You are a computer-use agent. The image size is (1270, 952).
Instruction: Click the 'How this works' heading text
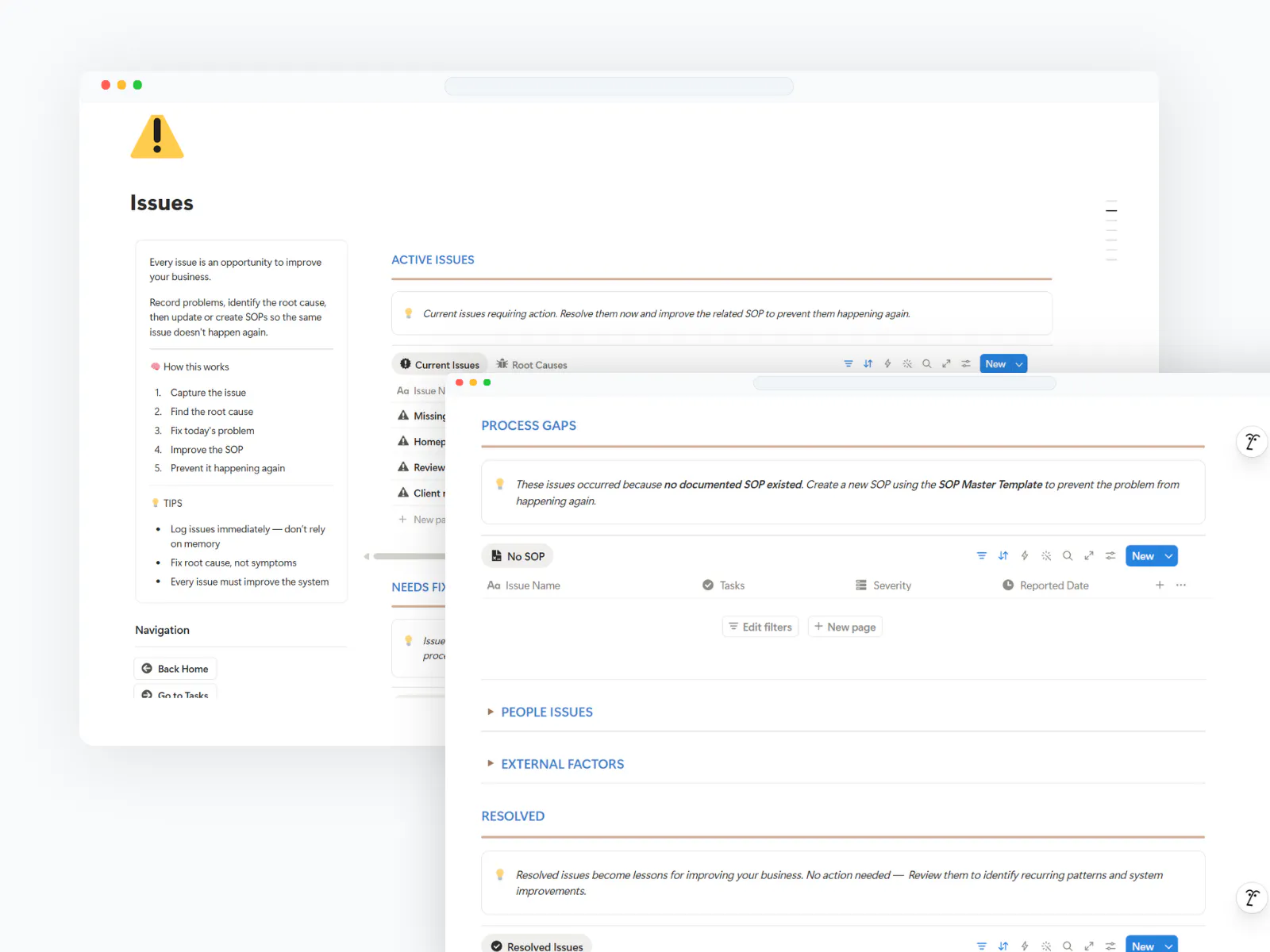196,367
